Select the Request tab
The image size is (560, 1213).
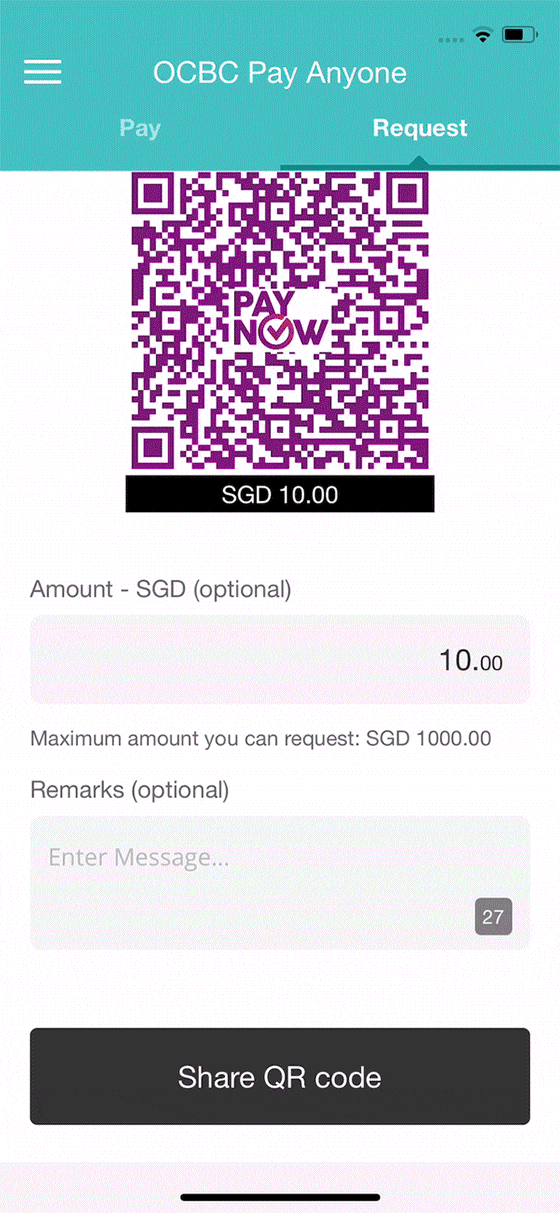pyautogui.click(x=420, y=128)
